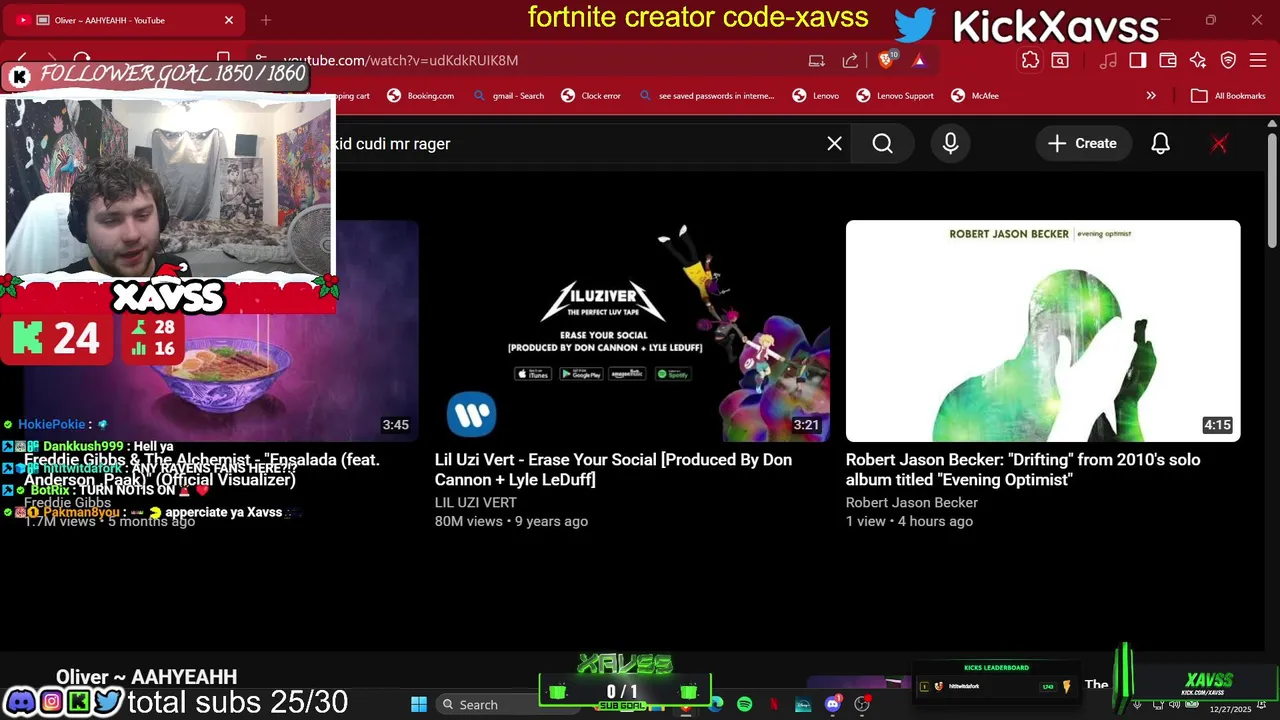Click the install-app icon in address bar
This screenshot has width=1280, height=720.
pyautogui.click(x=817, y=60)
